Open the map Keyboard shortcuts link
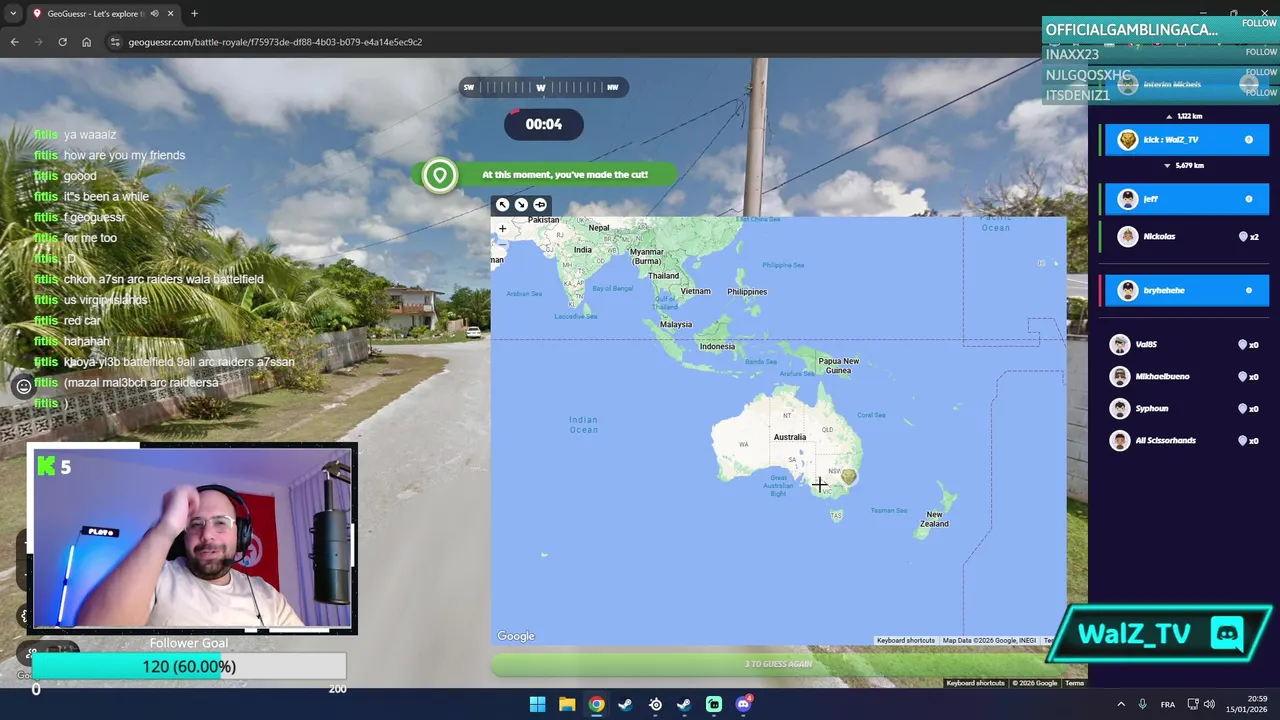 906,641
